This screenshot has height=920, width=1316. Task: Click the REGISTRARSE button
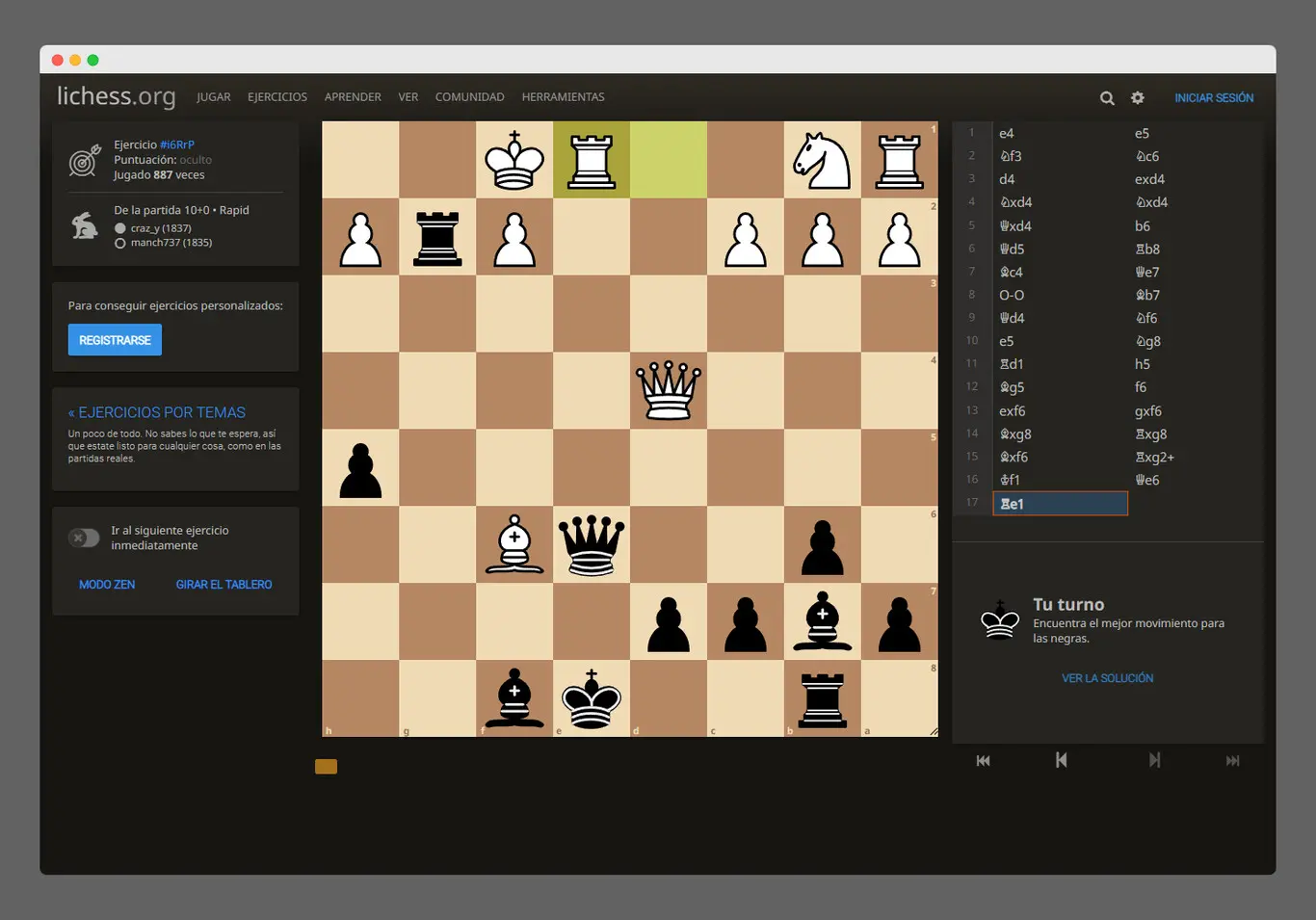(x=115, y=340)
